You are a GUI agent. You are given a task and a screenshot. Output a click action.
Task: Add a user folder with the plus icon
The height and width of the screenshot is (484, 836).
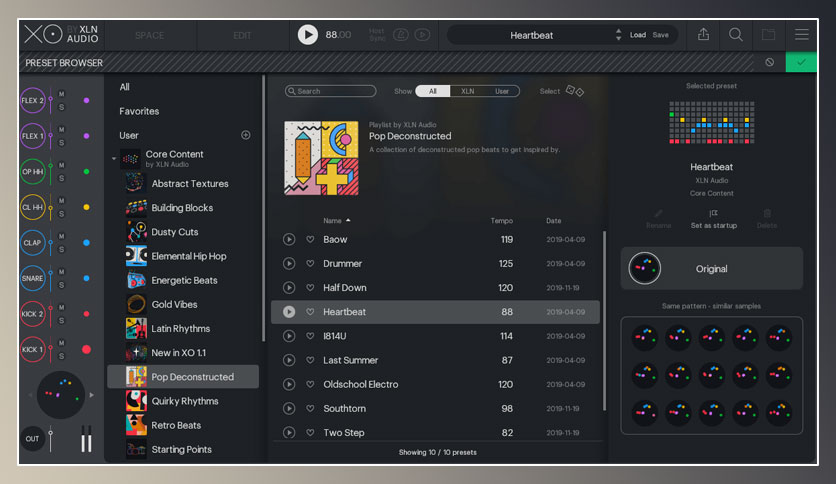(246, 135)
